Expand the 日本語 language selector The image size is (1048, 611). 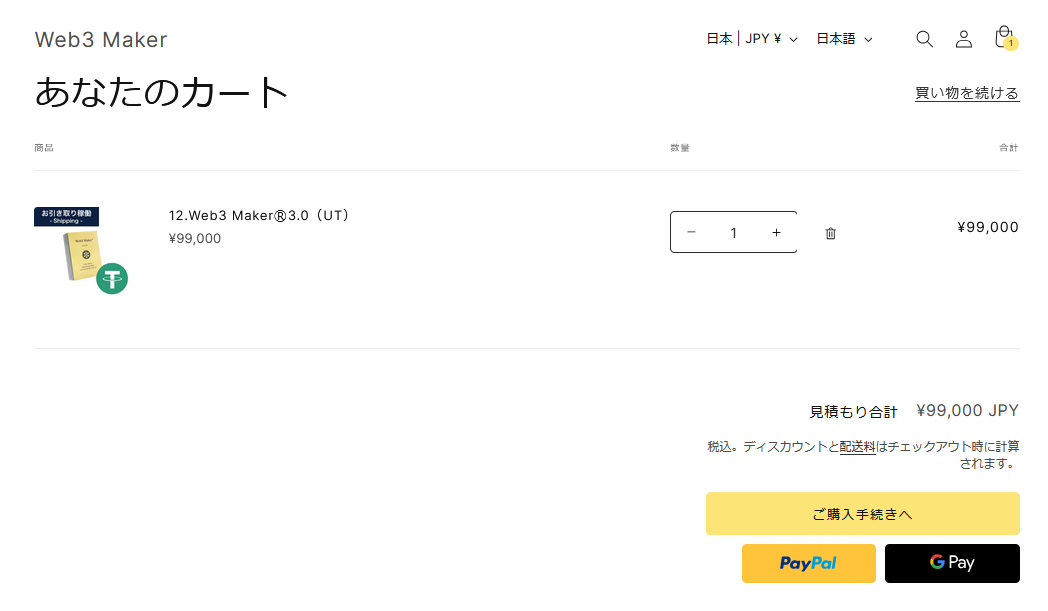845,39
